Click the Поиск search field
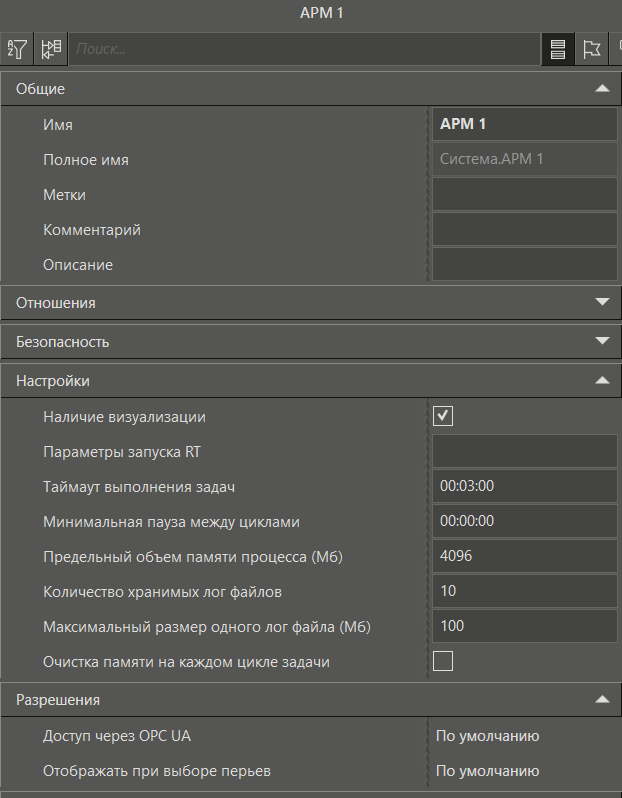 (304, 49)
